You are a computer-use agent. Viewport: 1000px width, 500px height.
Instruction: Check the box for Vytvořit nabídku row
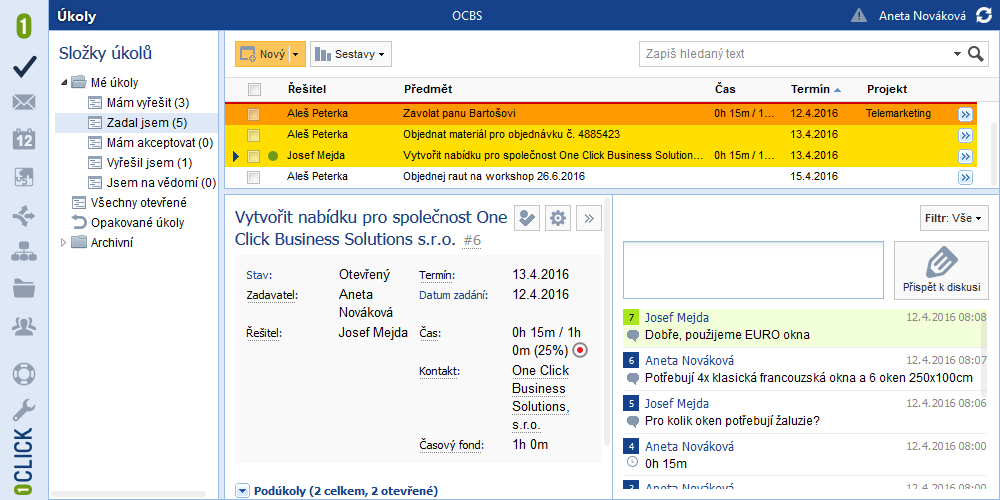[x=254, y=156]
